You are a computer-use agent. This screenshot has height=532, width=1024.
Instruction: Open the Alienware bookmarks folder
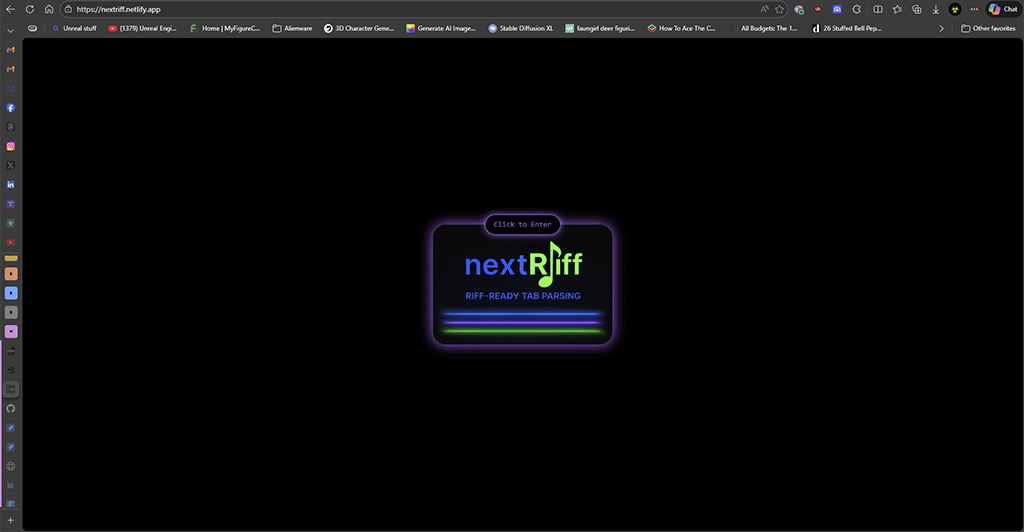(292, 28)
